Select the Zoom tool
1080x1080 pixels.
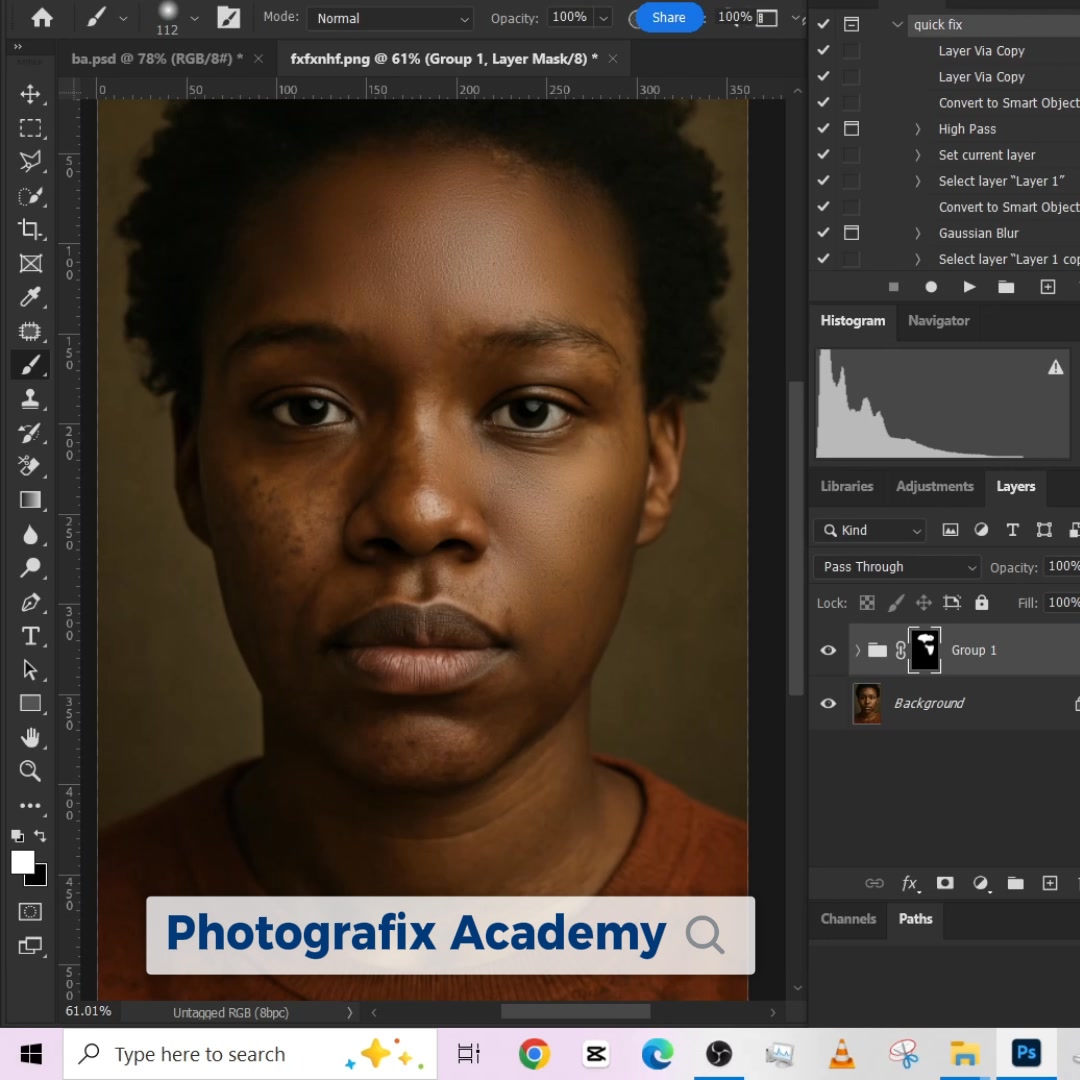[30, 771]
